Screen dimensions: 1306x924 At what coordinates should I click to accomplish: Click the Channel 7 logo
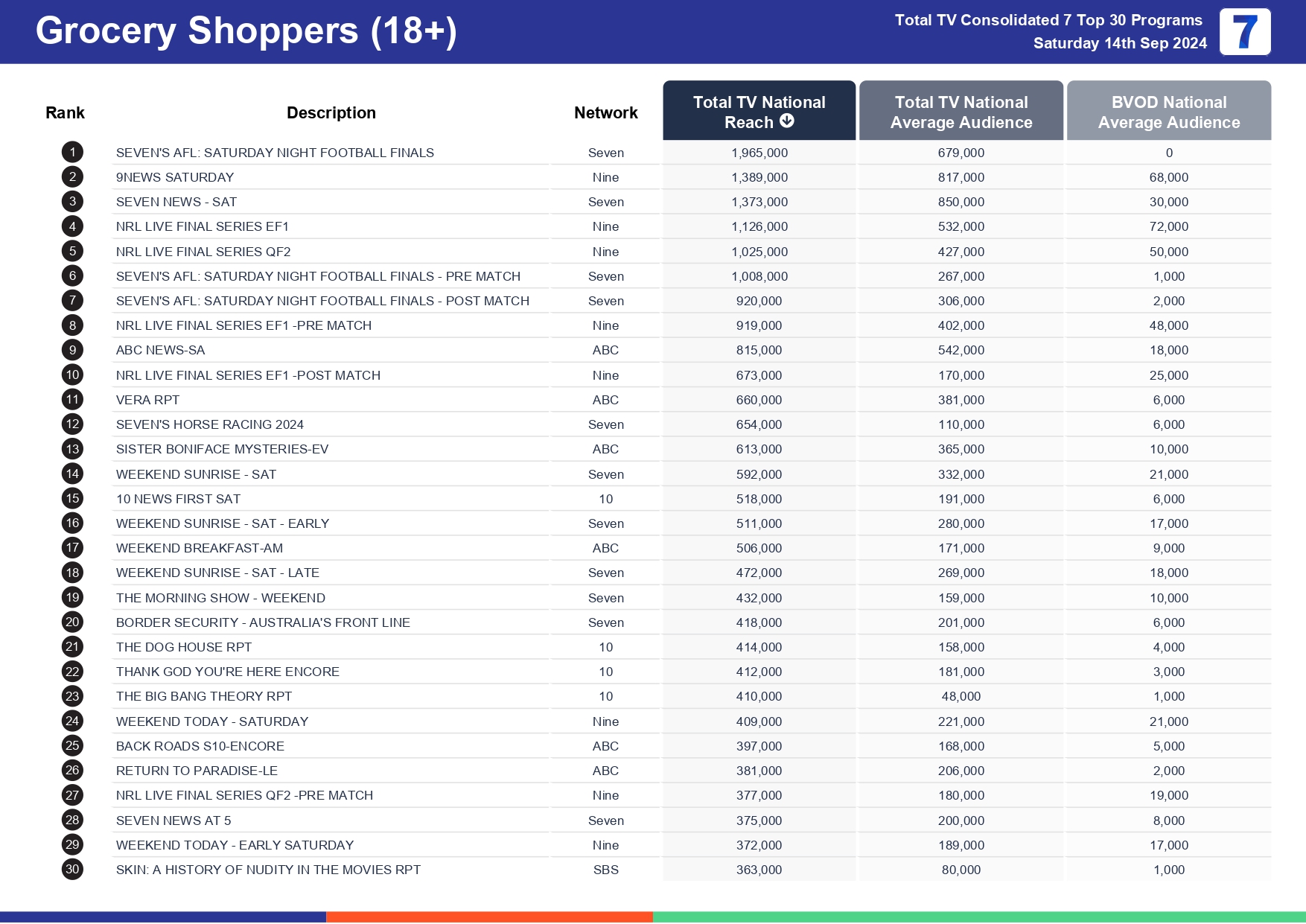click(1244, 32)
